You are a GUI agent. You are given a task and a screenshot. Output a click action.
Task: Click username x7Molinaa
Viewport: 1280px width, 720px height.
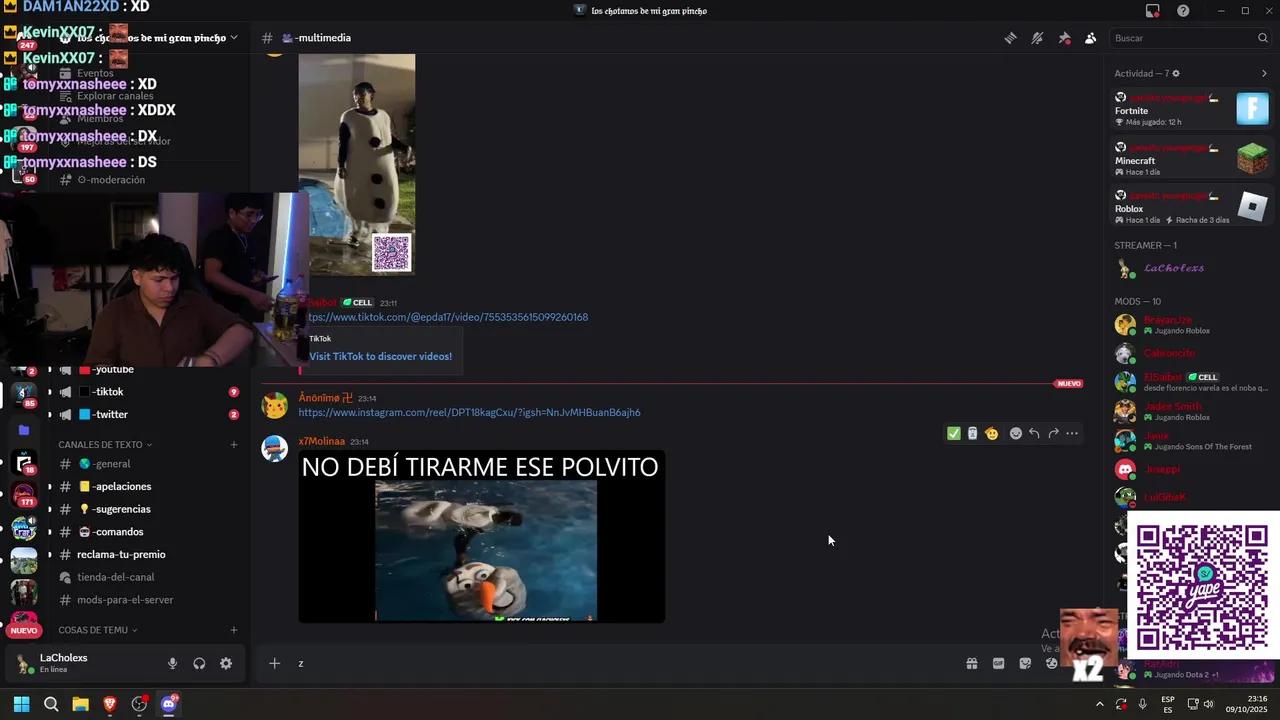point(321,441)
